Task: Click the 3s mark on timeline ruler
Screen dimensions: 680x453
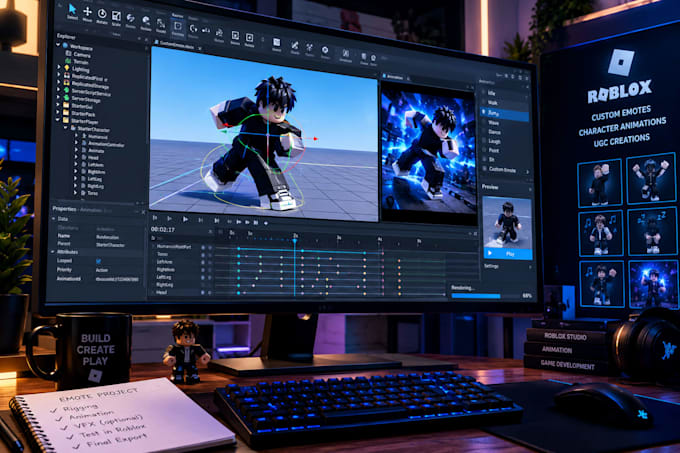Action: (339, 238)
